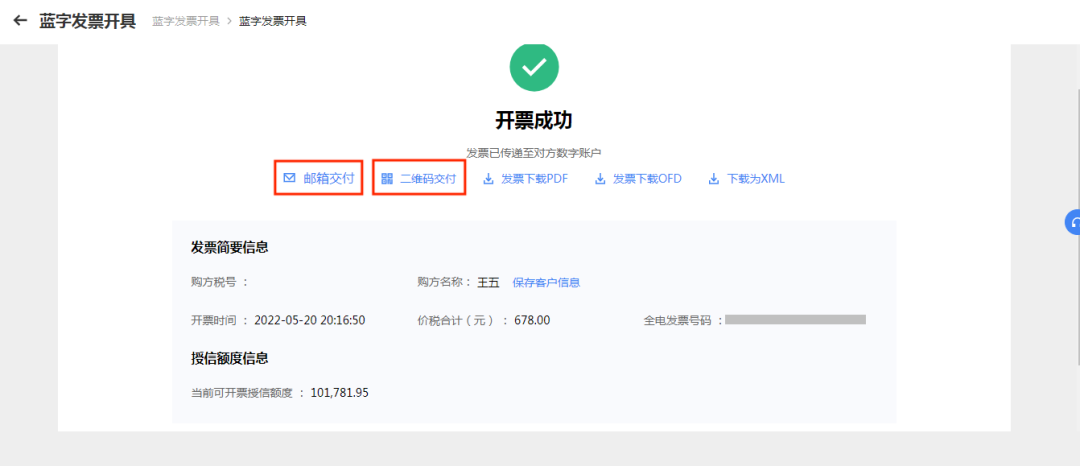The image size is (1080, 466).
Task: Click the 当前可开票授信额度 label
Action: 247,393
